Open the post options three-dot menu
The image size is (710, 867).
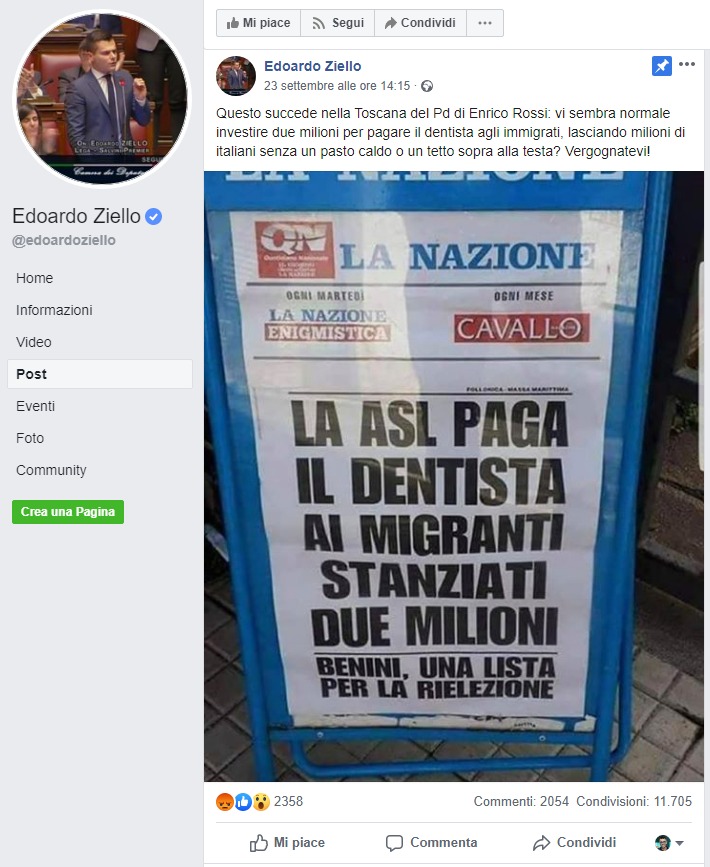tap(687, 64)
